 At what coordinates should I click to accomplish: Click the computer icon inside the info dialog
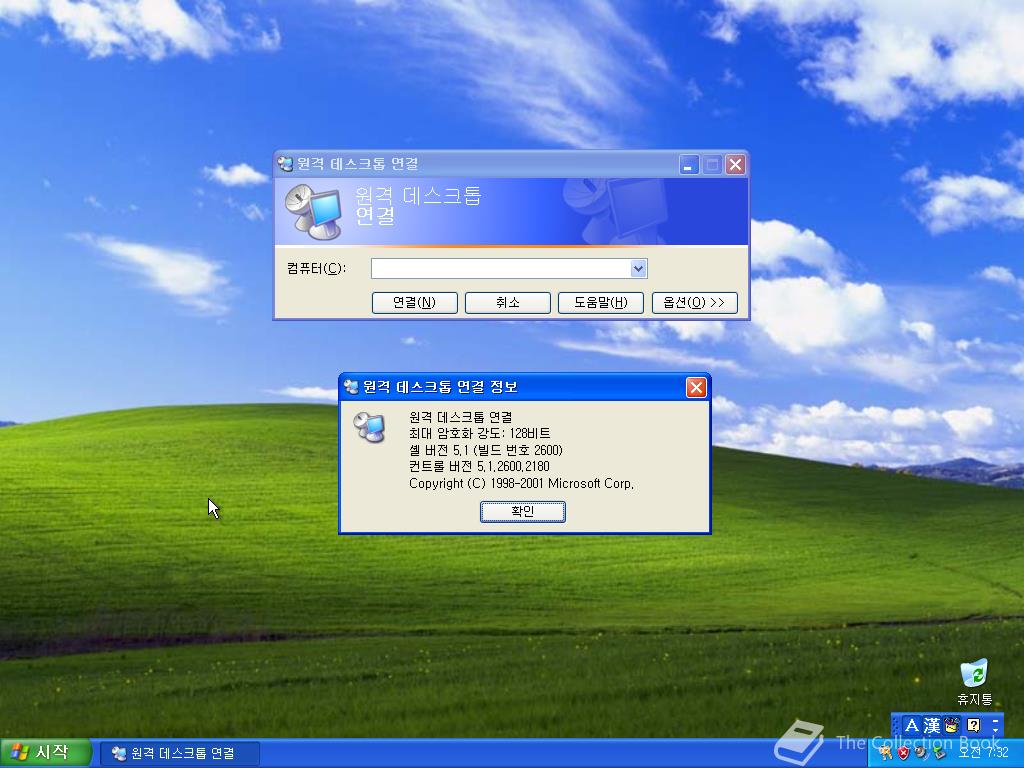[x=370, y=427]
